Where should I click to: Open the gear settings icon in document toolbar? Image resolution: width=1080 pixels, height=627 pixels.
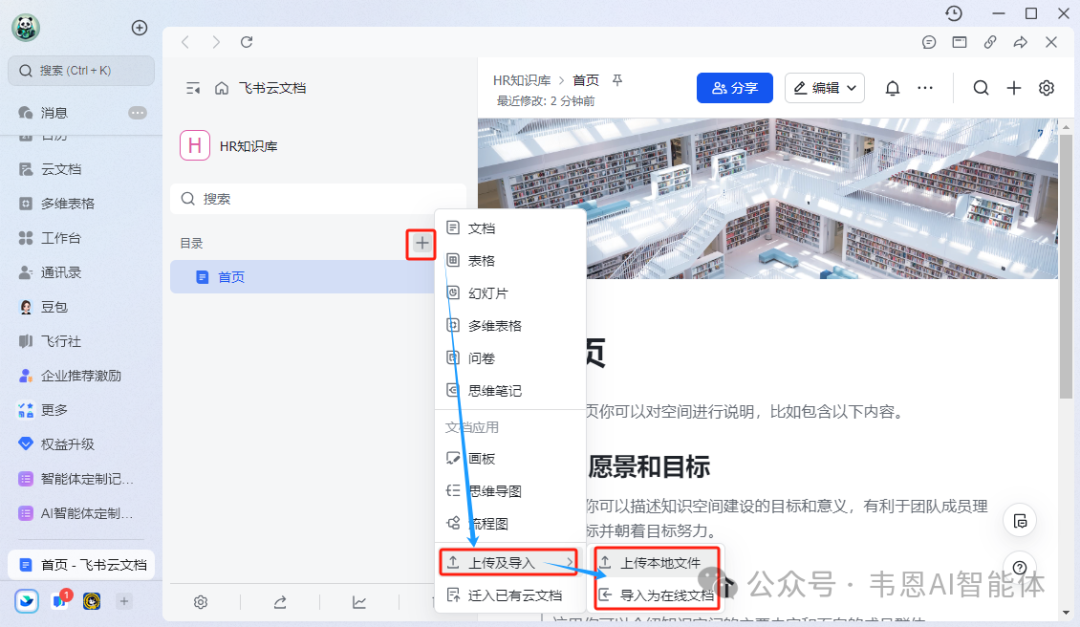point(1046,88)
